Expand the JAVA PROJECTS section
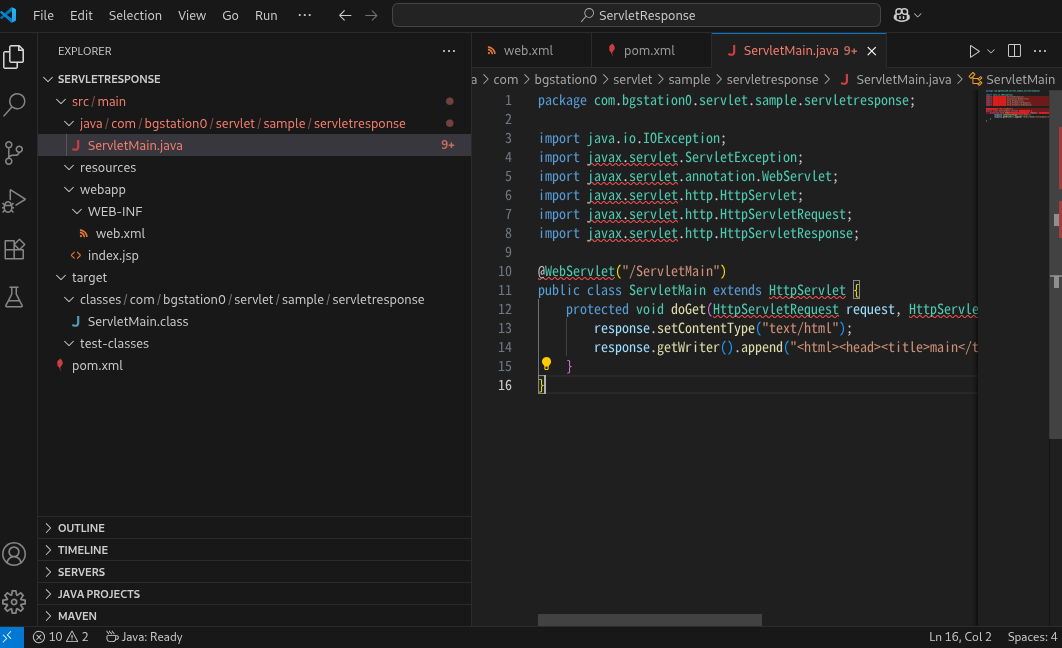The image size is (1062, 648). pos(255,594)
